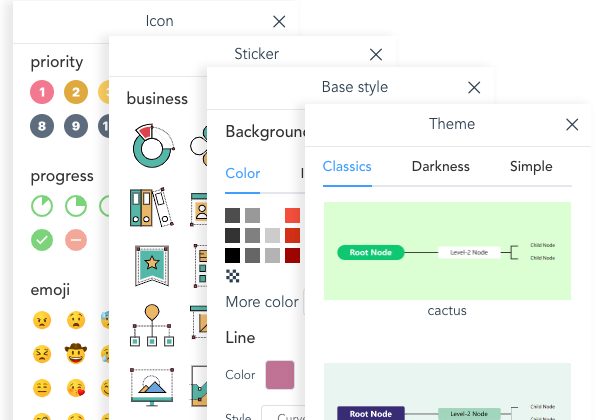600x420 pixels.
Task: Close the Sticker panel
Action: pyautogui.click(x=376, y=55)
